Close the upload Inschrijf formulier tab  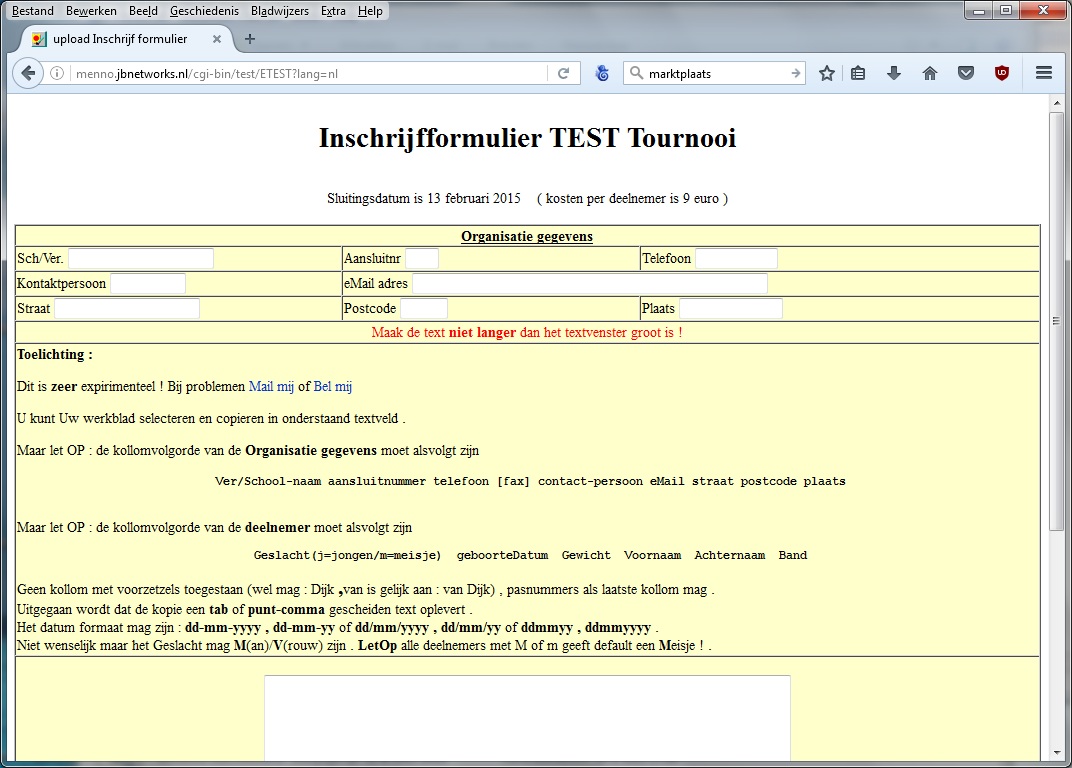216,39
